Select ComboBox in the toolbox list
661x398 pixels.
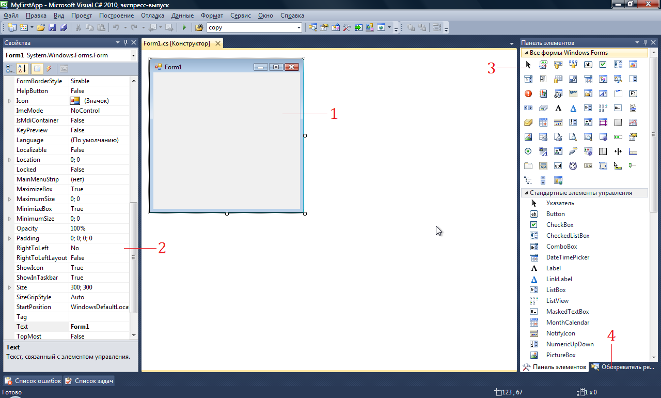562,247
